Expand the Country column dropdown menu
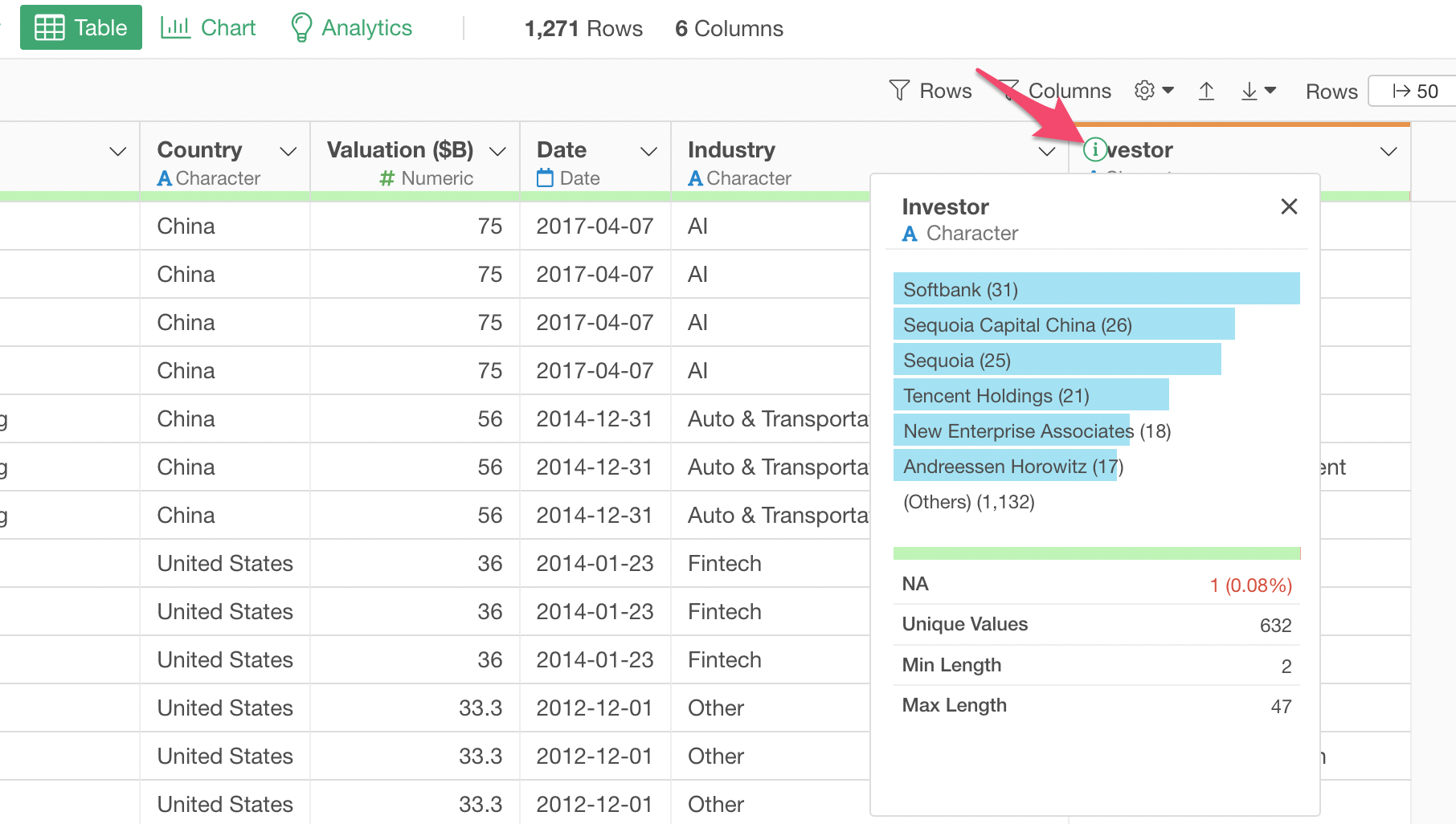The height and width of the screenshot is (824, 1456). [x=288, y=151]
